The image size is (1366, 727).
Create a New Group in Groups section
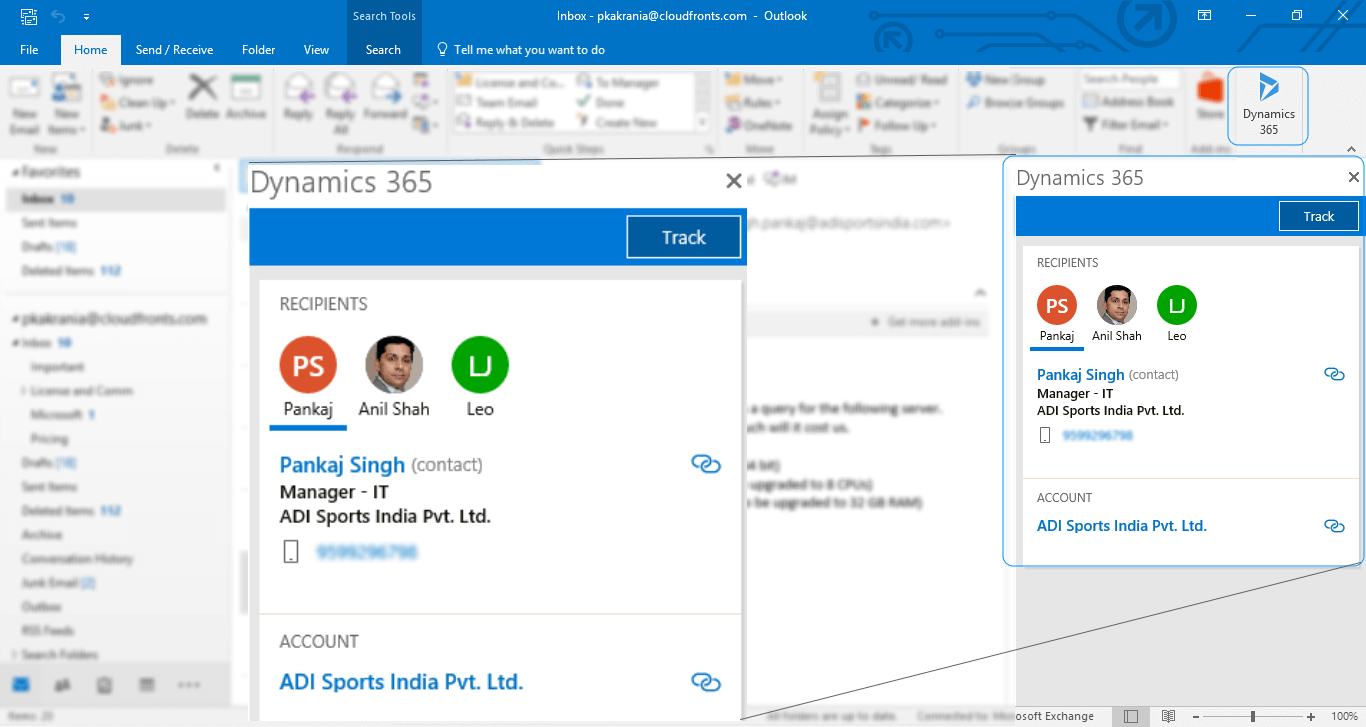pyautogui.click(x=1005, y=80)
